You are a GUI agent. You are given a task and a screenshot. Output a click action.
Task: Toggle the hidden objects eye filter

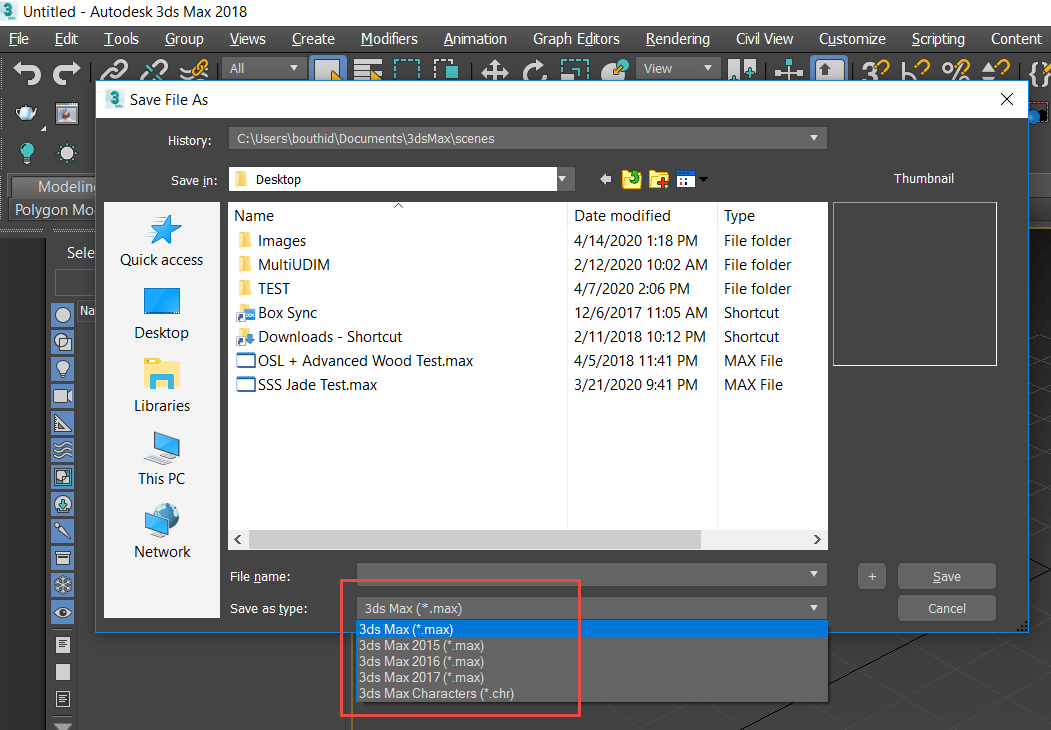[63, 612]
